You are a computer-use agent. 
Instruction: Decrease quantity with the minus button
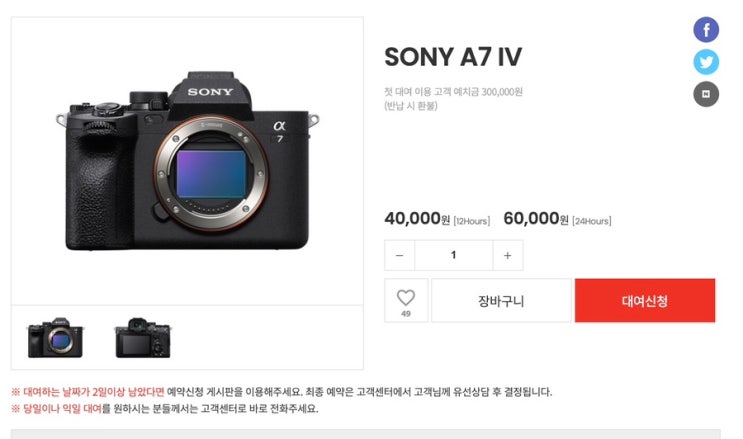(x=399, y=256)
